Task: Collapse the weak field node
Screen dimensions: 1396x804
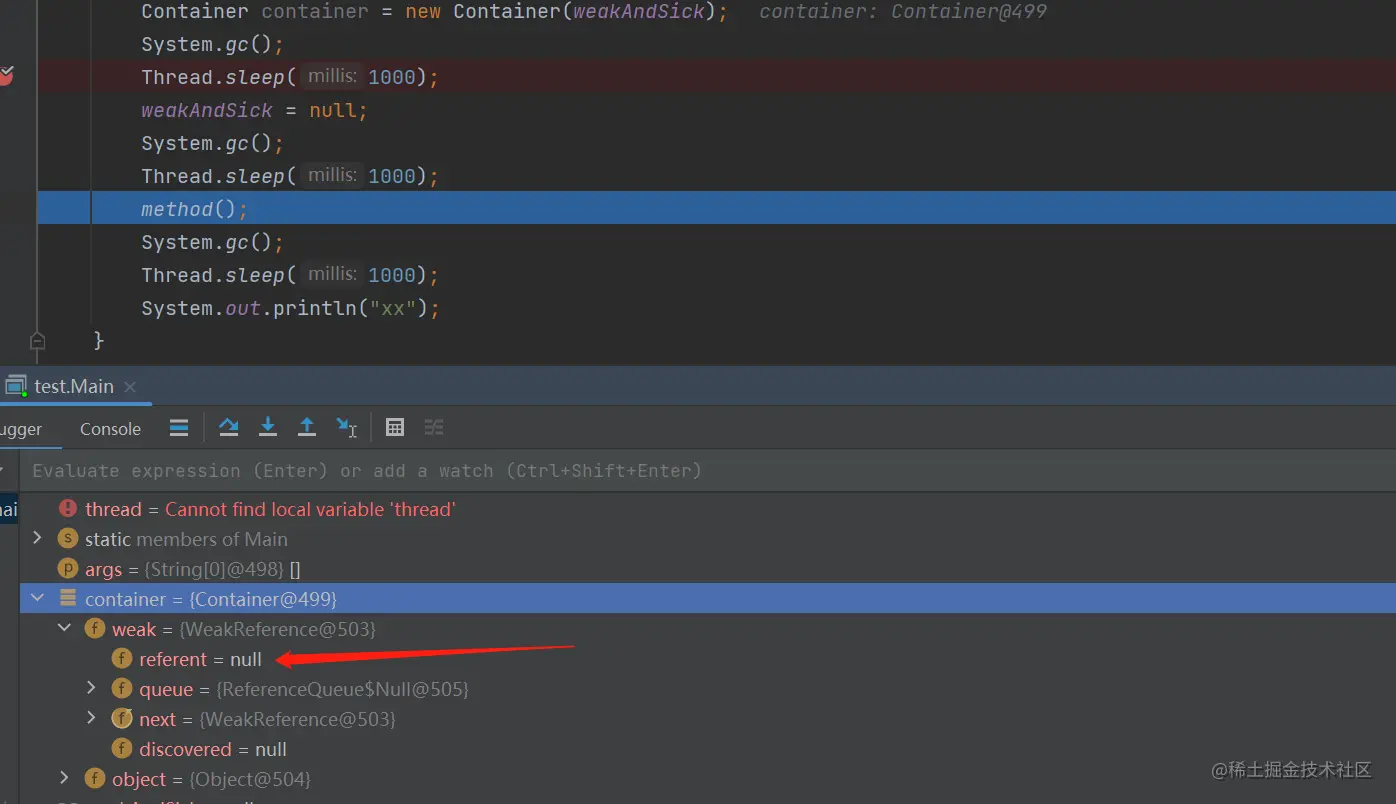Action: [x=65, y=628]
